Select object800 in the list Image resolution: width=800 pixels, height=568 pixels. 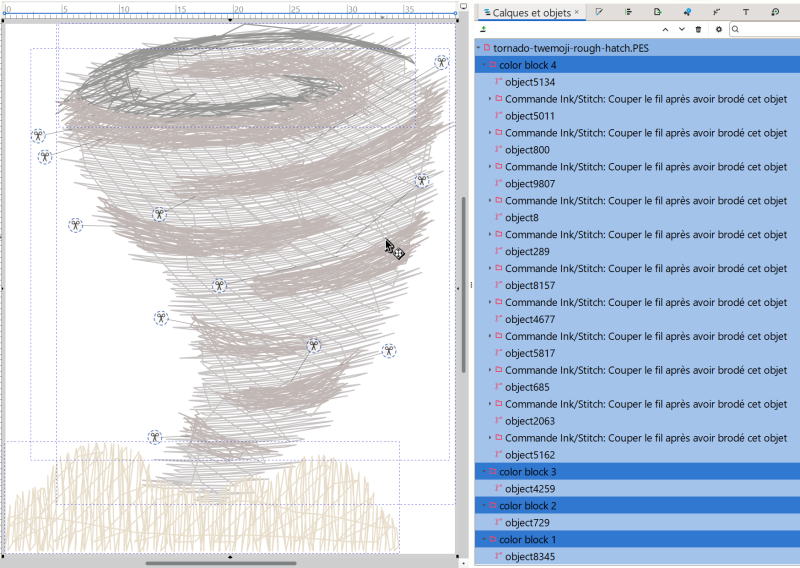[x=637, y=150]
